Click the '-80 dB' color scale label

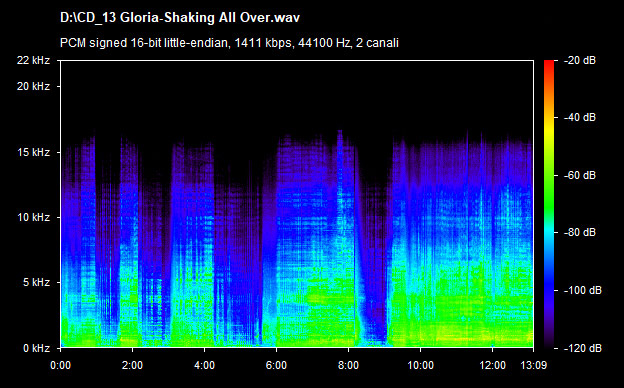pyautogui.click(x=580, y=232)
